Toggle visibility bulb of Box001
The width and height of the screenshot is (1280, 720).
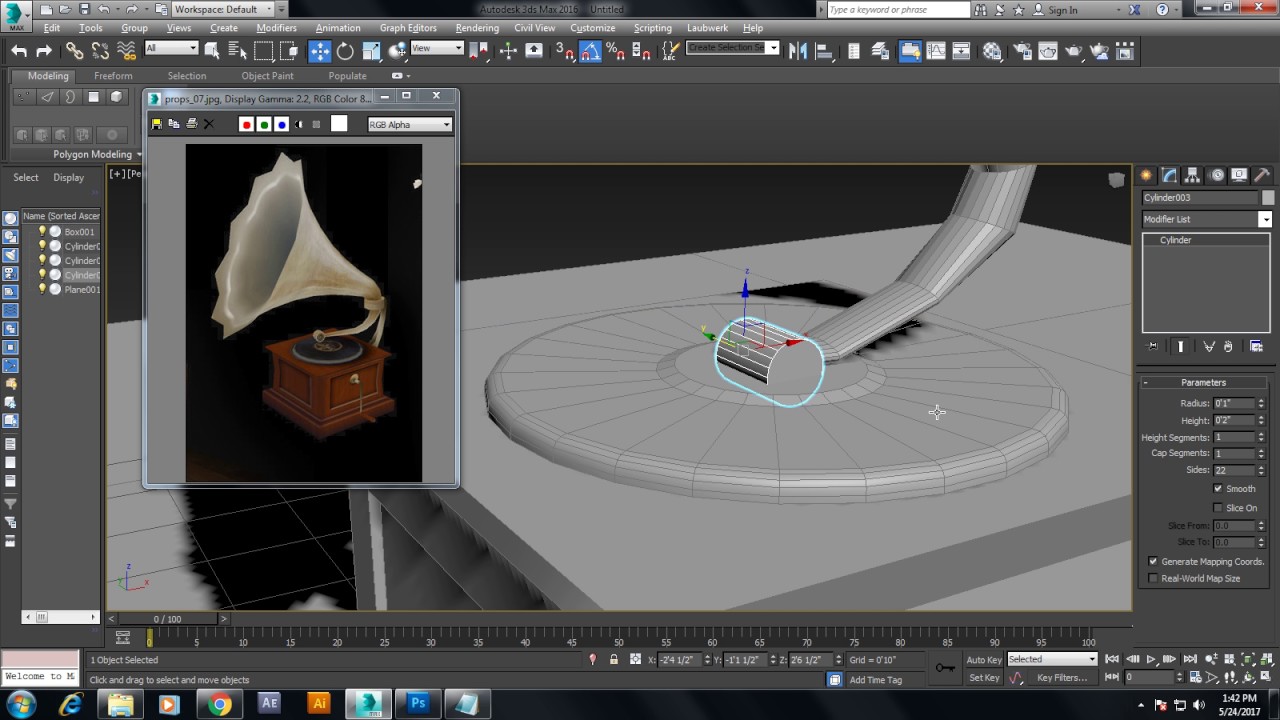42,232
